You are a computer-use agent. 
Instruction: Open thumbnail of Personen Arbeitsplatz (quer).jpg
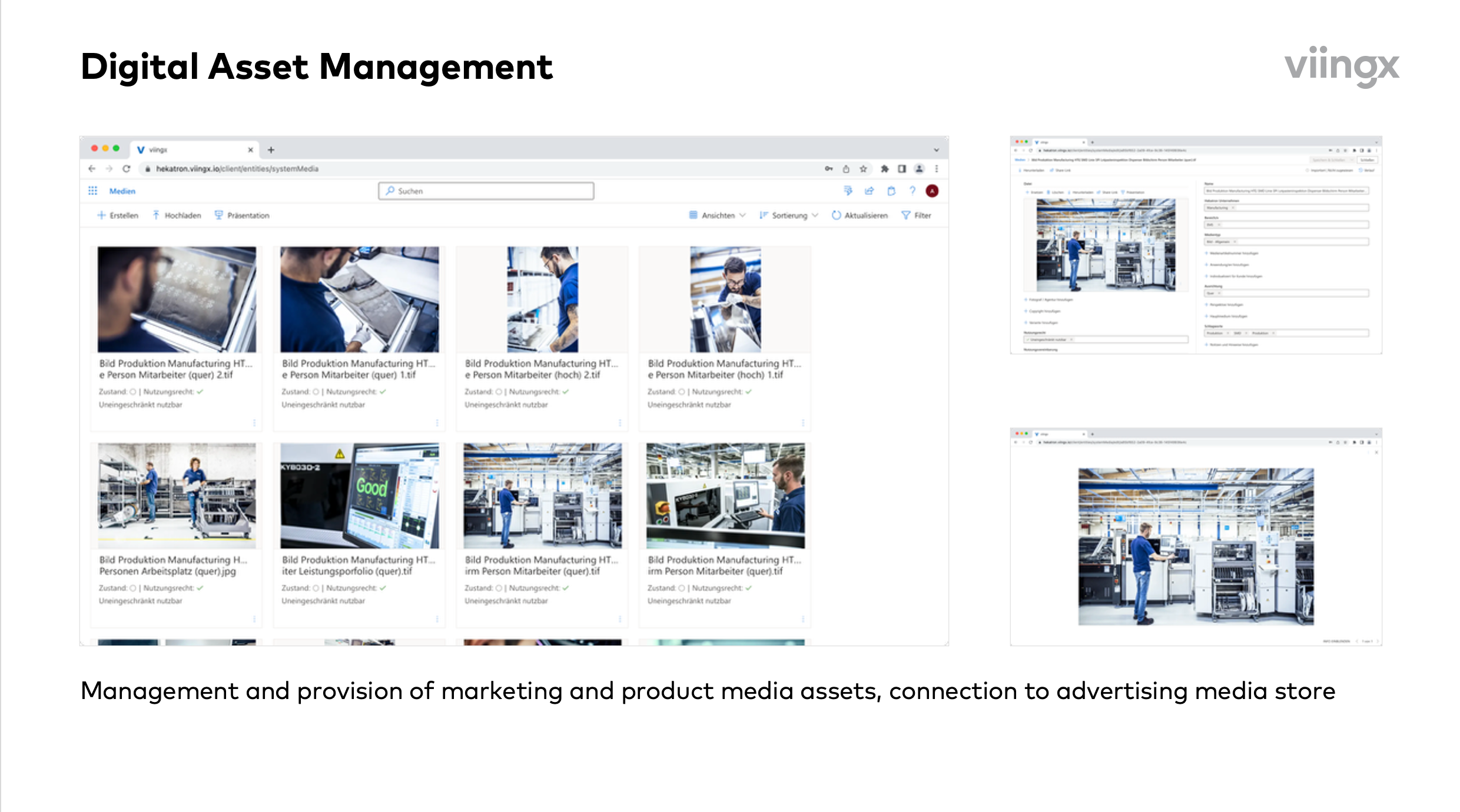tap(177, 495)
